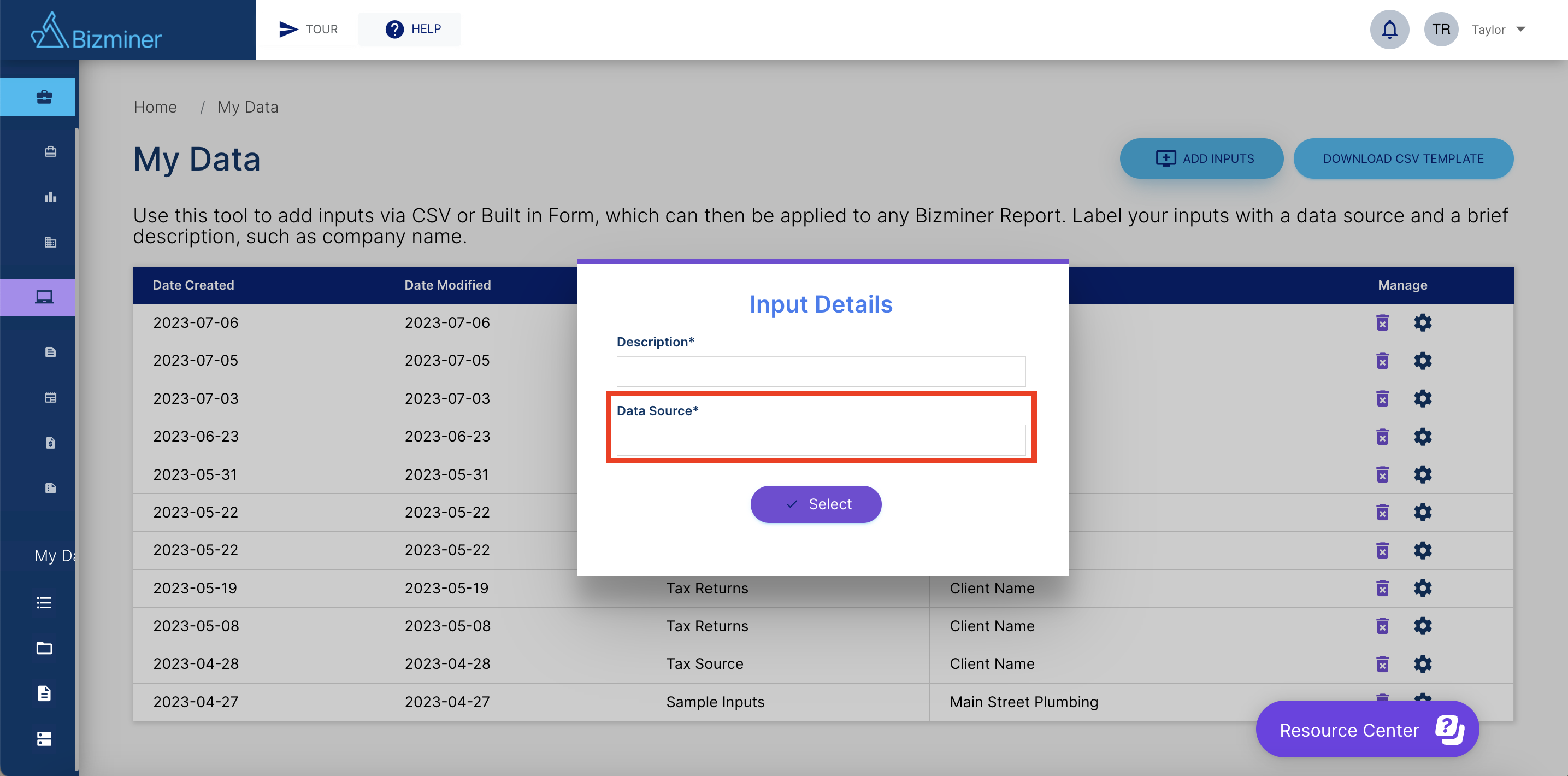Start the Tour from top bar

tap(308, 29)
